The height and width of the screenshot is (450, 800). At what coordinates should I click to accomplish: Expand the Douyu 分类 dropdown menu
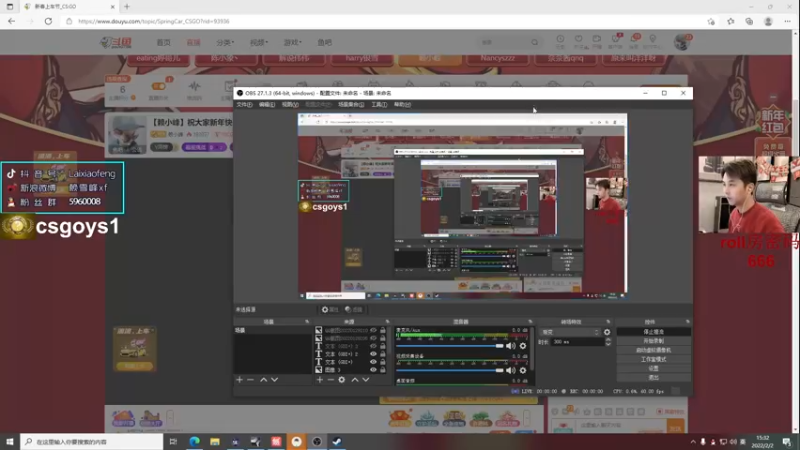[x=224, y=42]
